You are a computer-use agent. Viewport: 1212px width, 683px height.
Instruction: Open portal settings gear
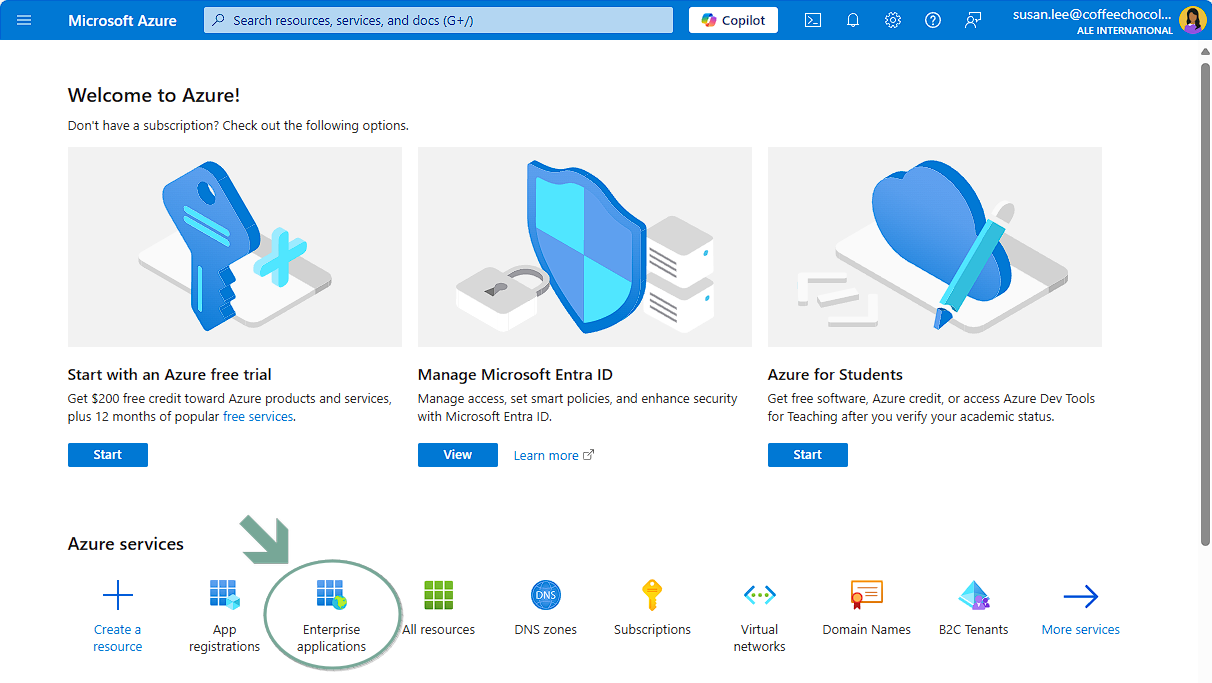(x=893, y=20)
